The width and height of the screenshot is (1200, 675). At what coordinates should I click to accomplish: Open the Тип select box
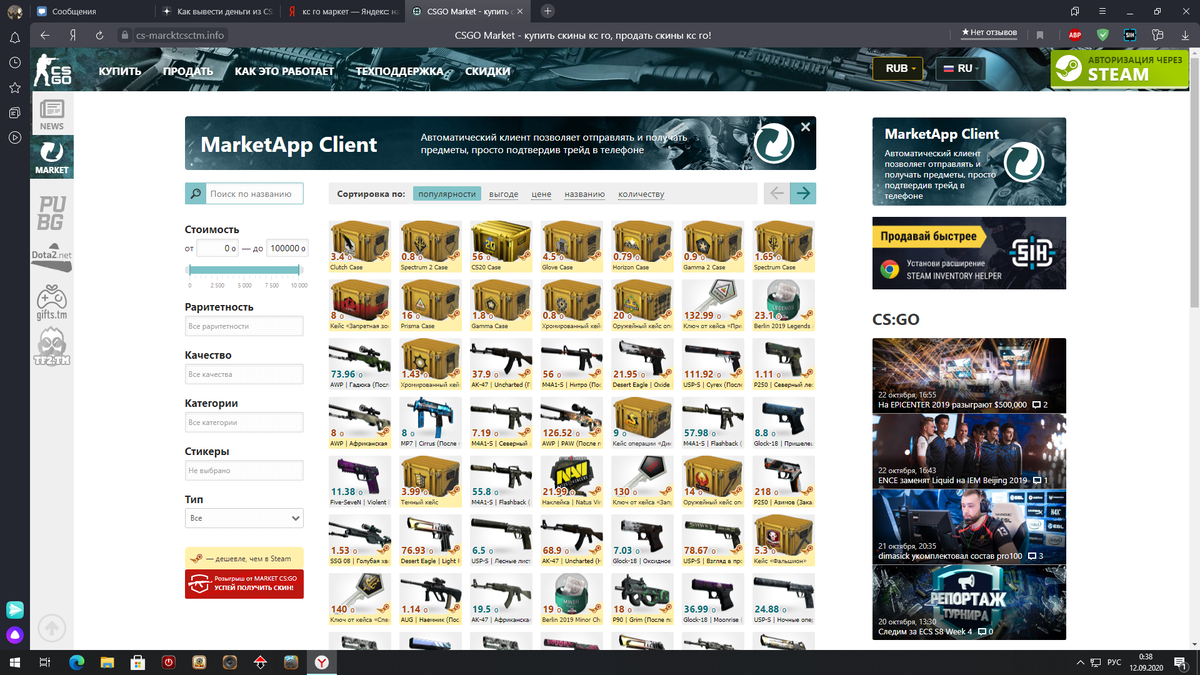244,518
